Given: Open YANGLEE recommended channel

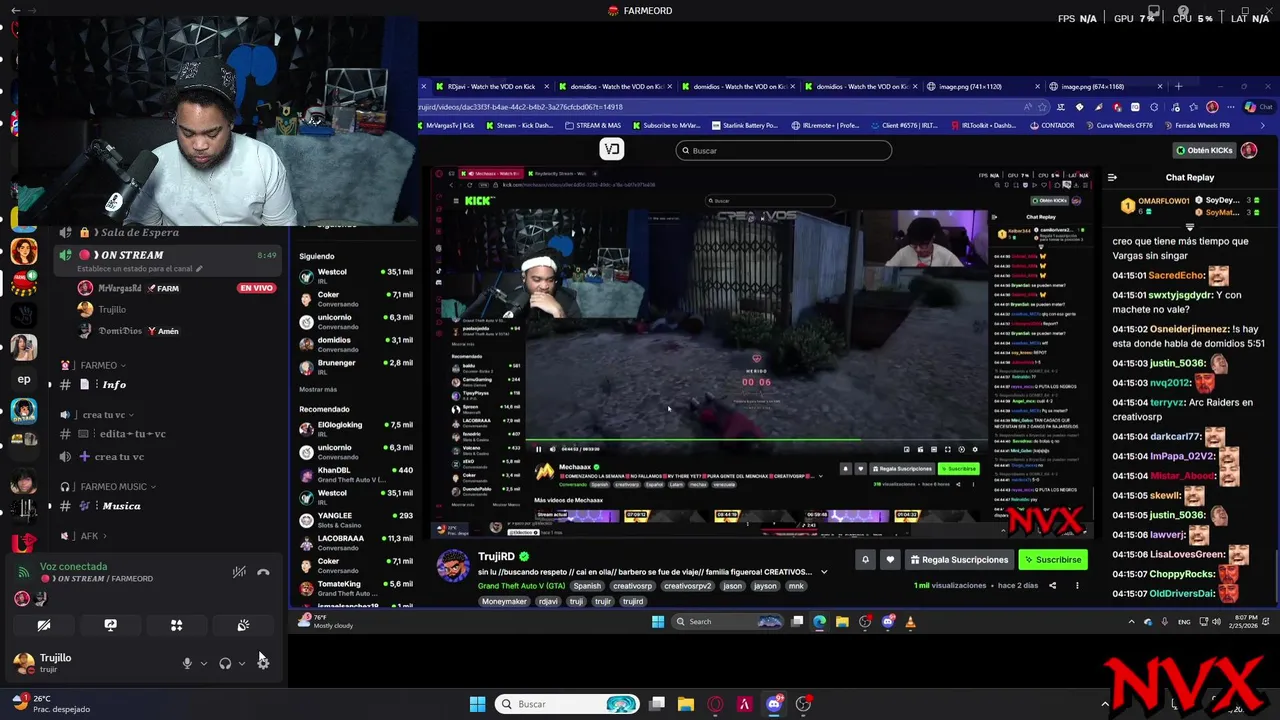Looking at the screenshot, I should 355,520.
